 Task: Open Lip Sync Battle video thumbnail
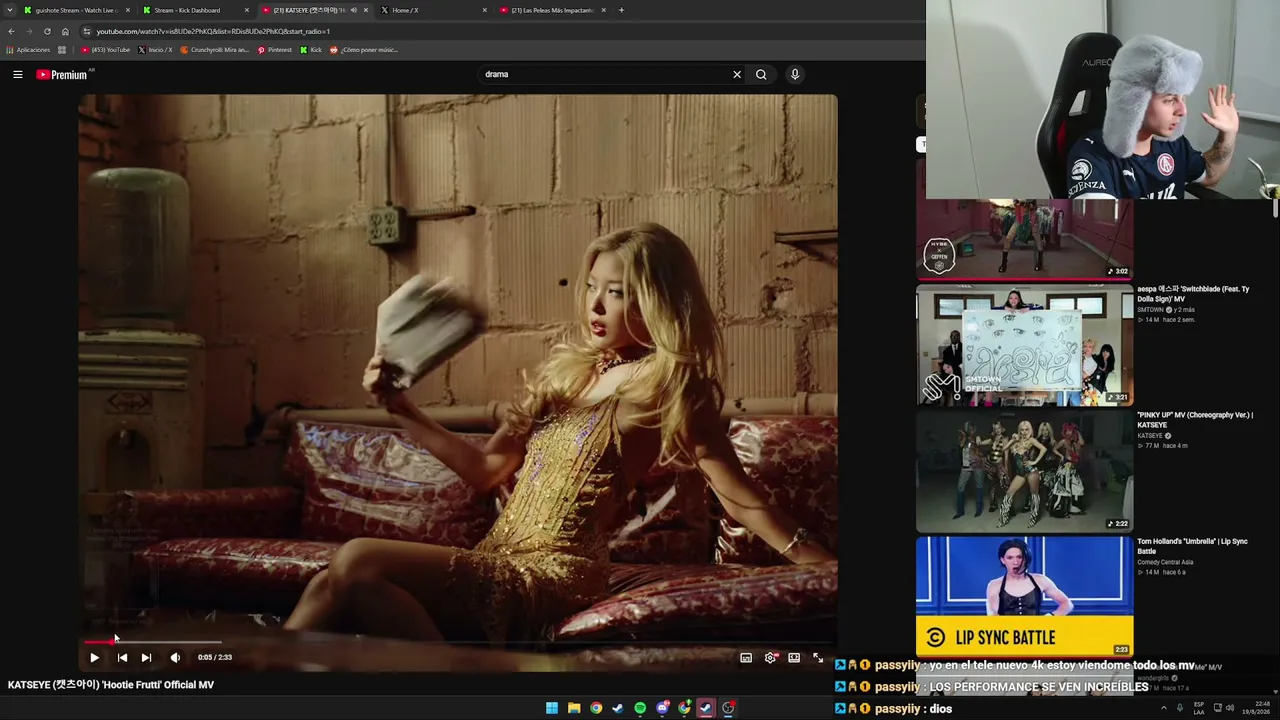pyautogui.click(x=1025, y=597)
